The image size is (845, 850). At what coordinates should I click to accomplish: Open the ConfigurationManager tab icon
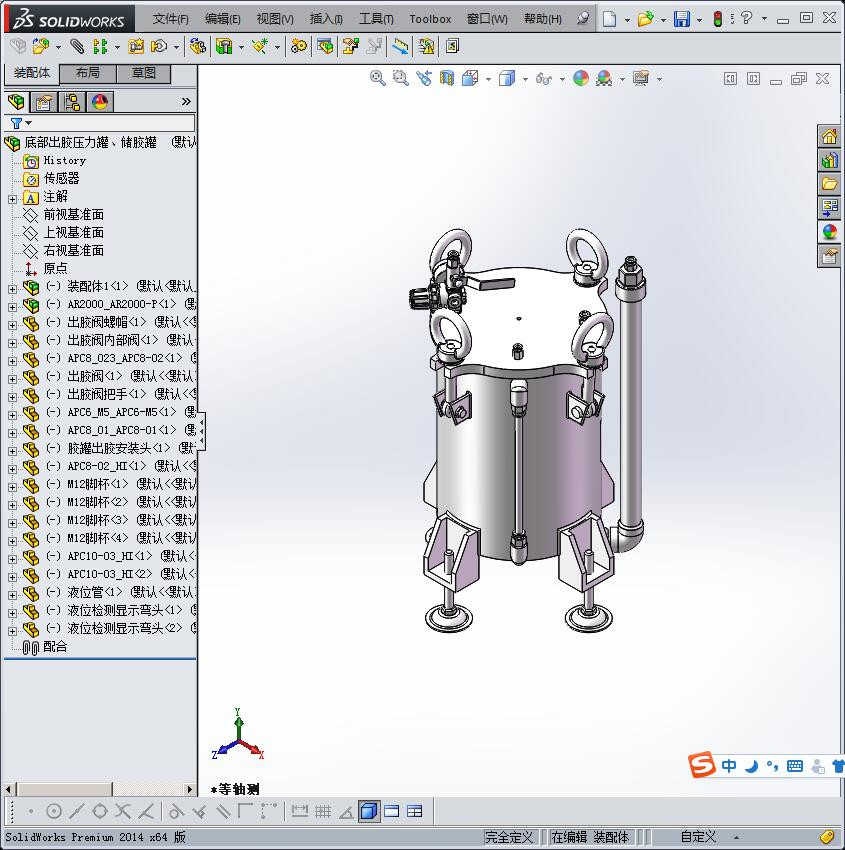click(71, 101)
